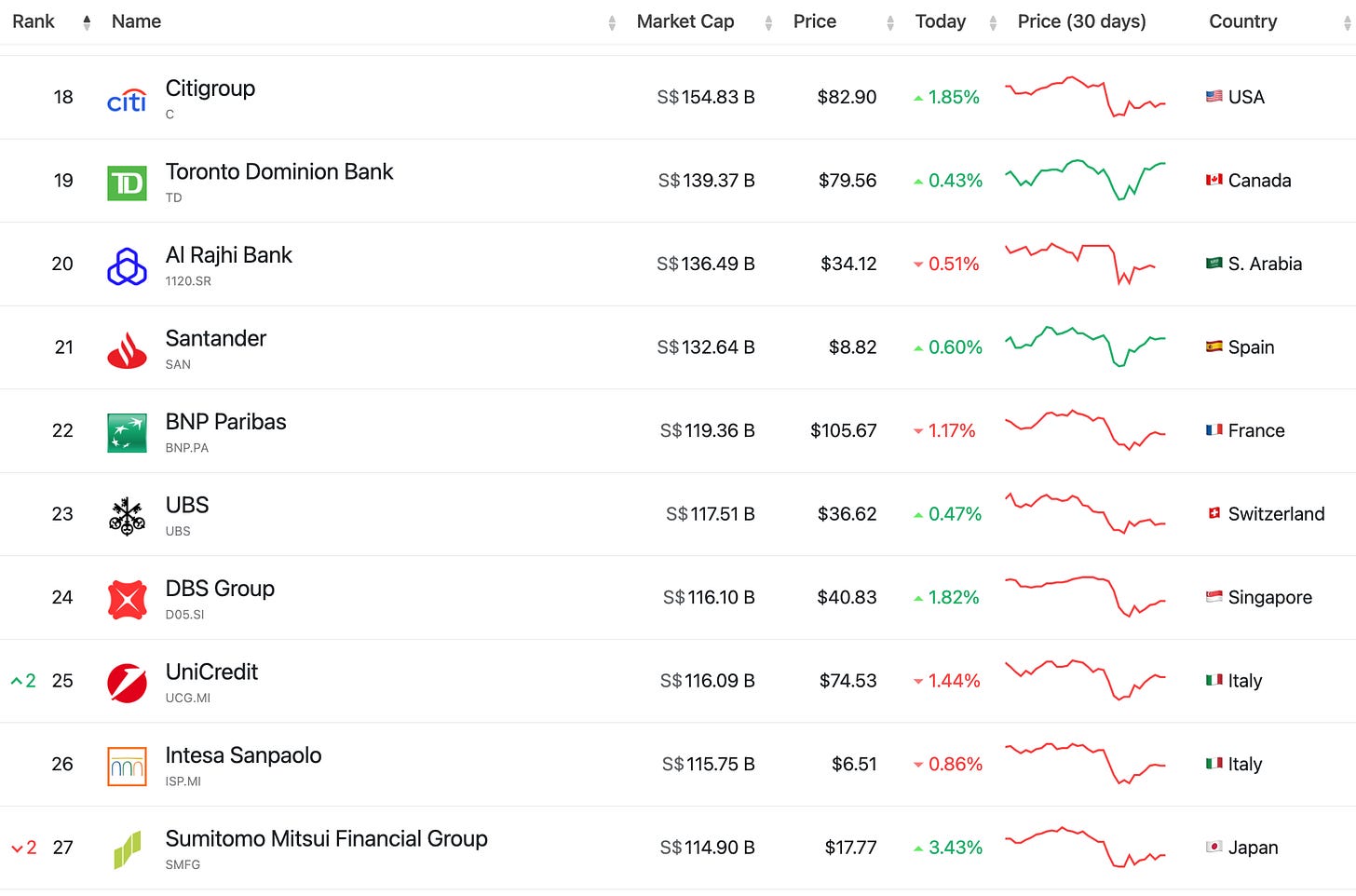Sort by Country using its sort arrows
1356x896 pixels.
tap(1348, 22)
